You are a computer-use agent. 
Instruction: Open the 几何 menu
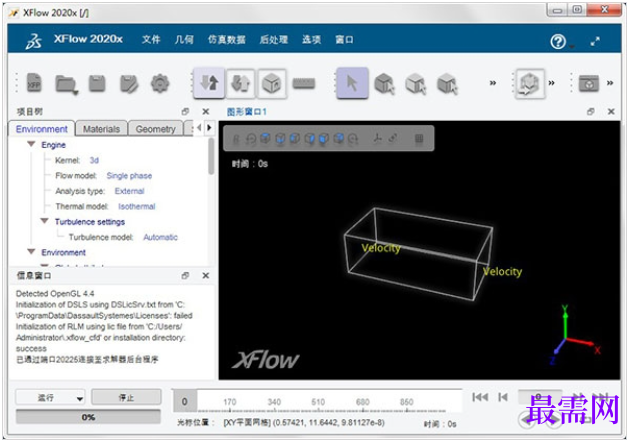[184, 39]
